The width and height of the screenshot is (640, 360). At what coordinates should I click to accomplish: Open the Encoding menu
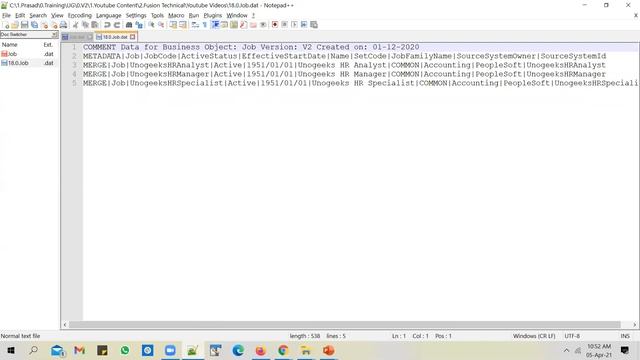(80, 15)
